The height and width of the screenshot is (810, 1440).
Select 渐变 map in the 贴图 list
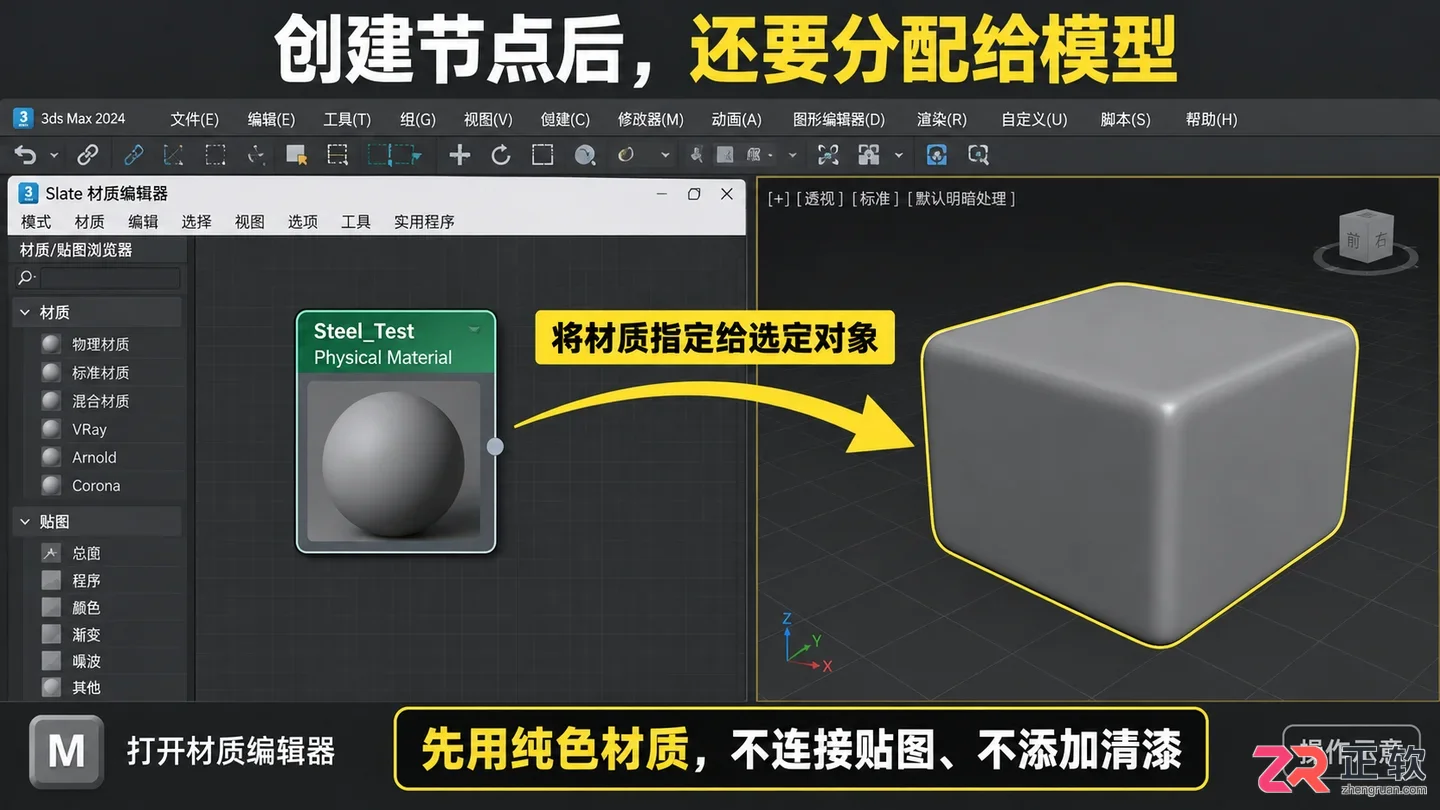coord(86,634)
